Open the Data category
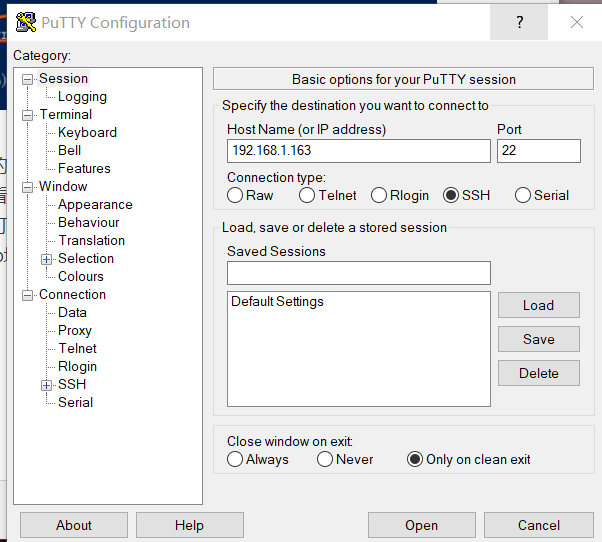Viewport: 602px width, 542px height. pyautogui.click(x=72, y=312)
